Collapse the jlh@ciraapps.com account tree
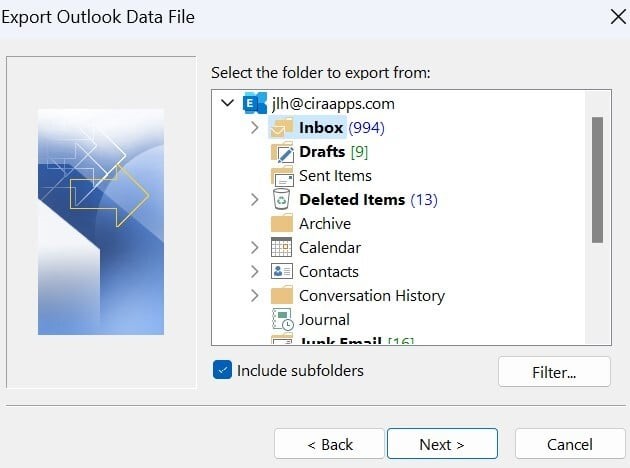 point(227,103)
